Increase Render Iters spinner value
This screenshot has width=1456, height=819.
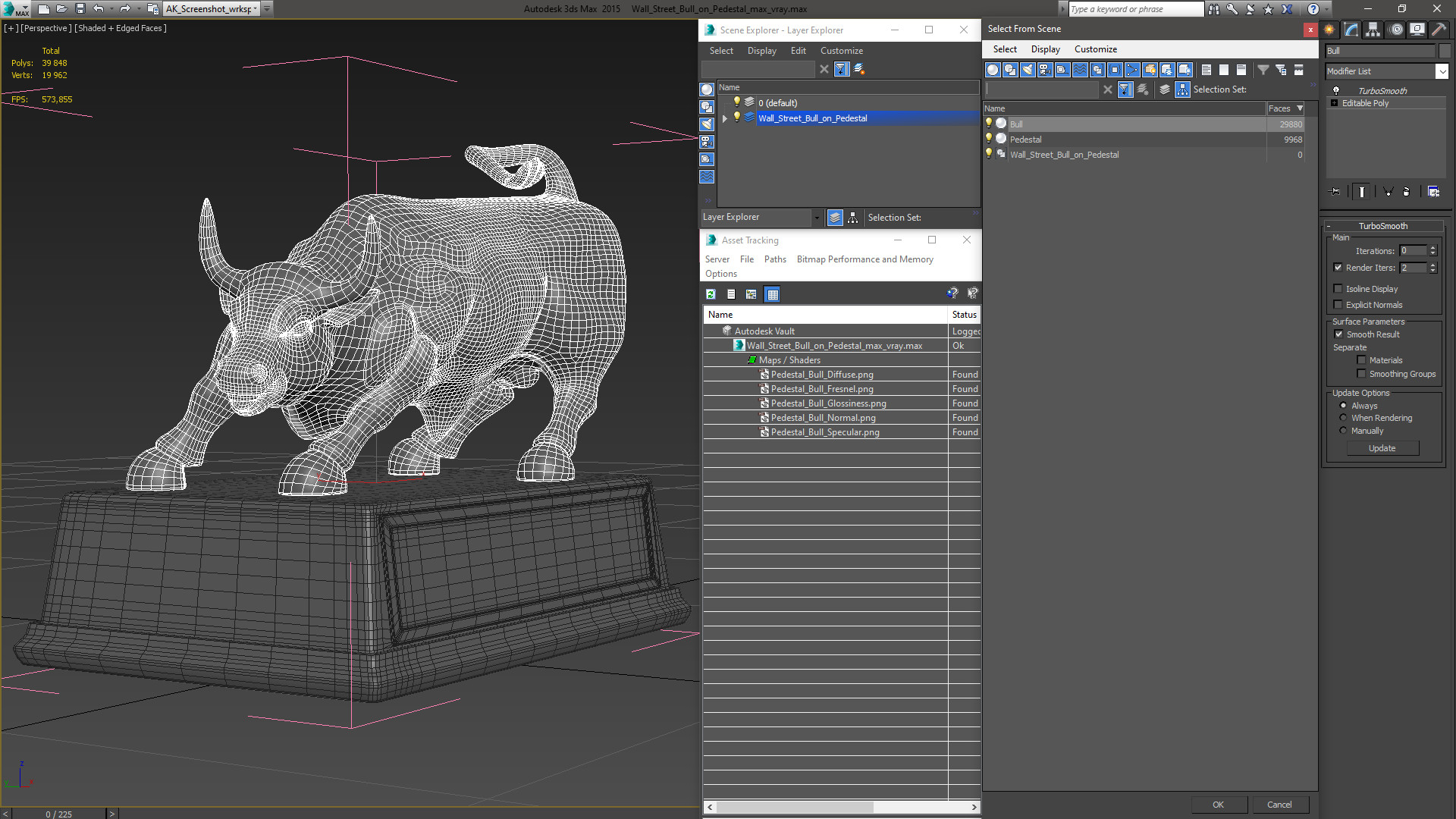[1432, 265]
